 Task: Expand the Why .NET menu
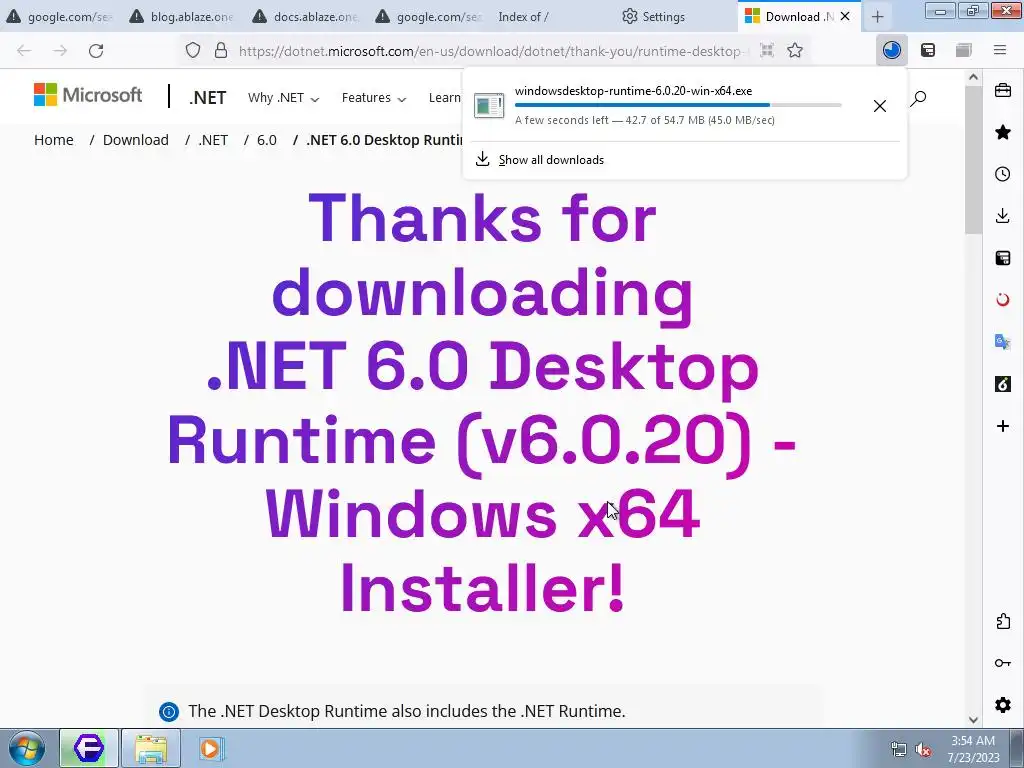point(283,98)
